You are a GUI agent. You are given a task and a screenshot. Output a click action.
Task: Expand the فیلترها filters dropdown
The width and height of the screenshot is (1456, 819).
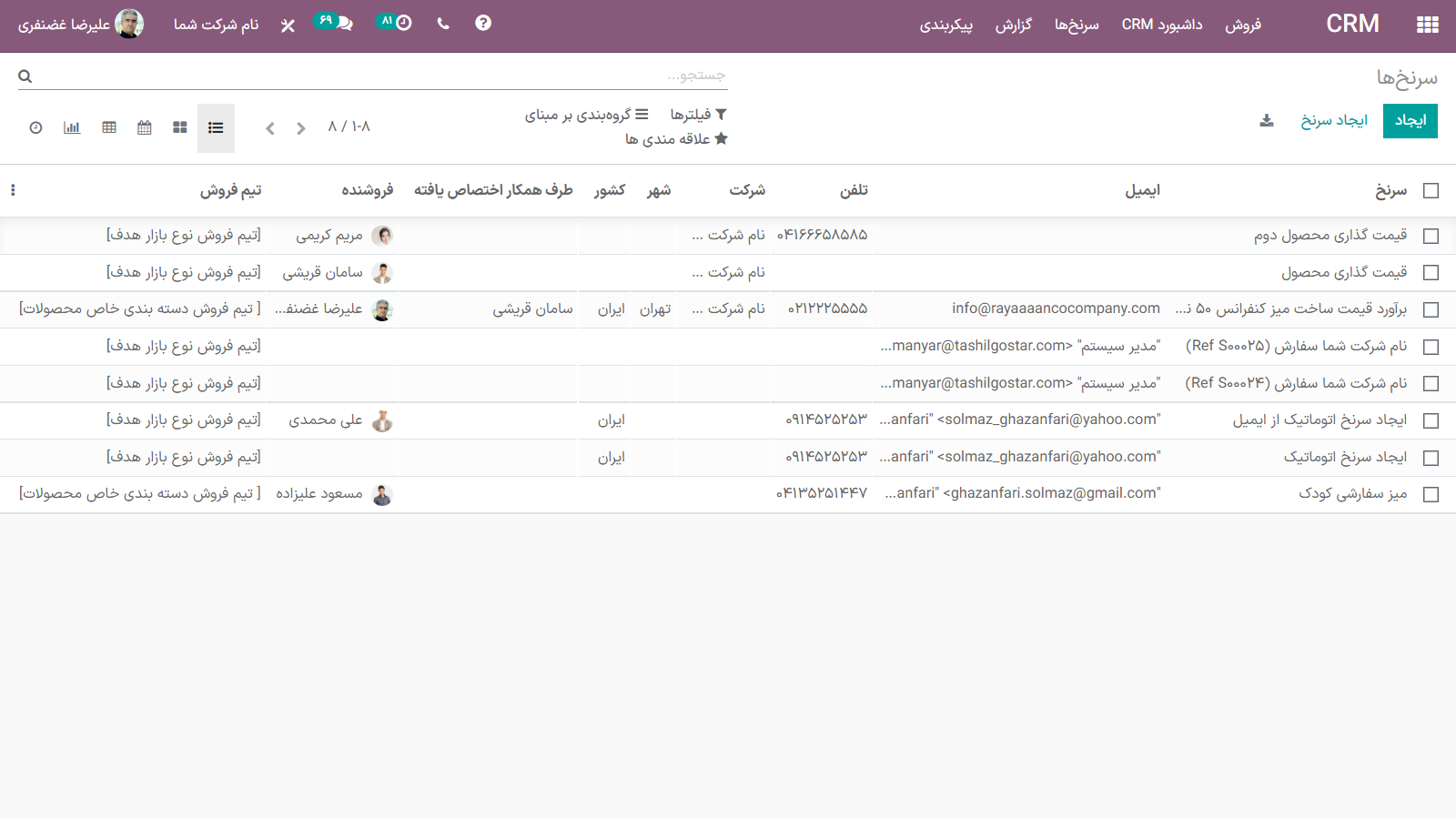click(698, 115)
